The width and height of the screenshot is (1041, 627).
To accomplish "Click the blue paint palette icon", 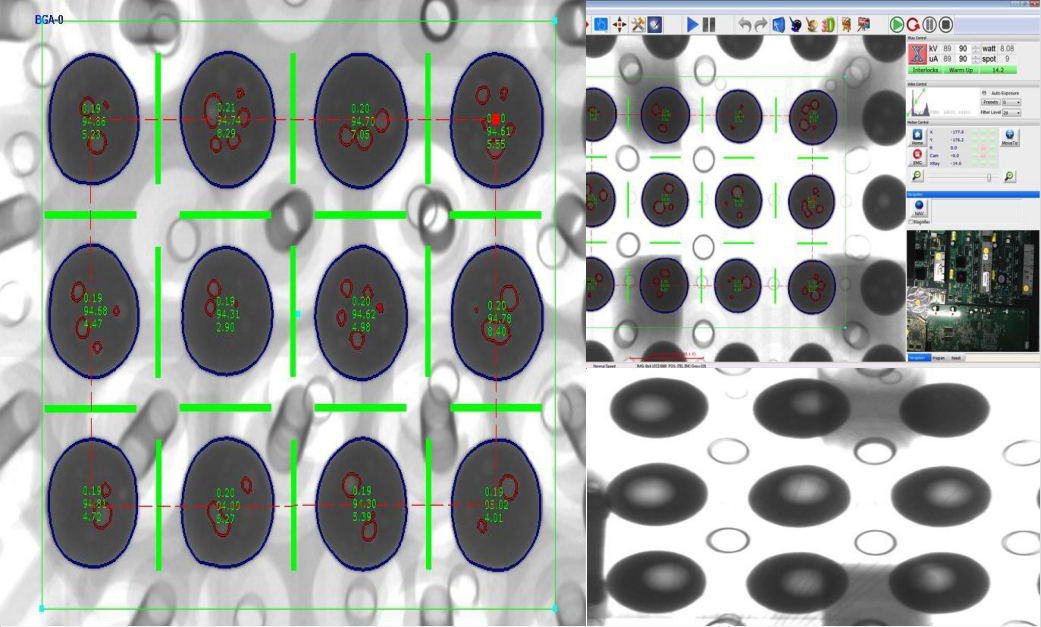I will (795, 25).
